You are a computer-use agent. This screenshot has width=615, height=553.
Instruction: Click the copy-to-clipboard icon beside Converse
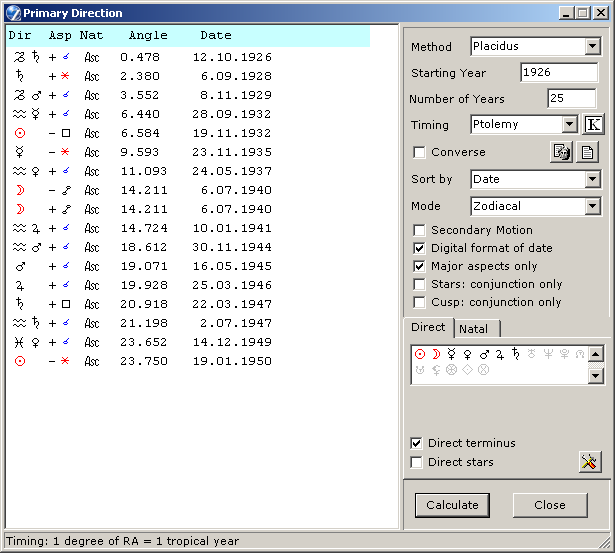coord(561,152)
